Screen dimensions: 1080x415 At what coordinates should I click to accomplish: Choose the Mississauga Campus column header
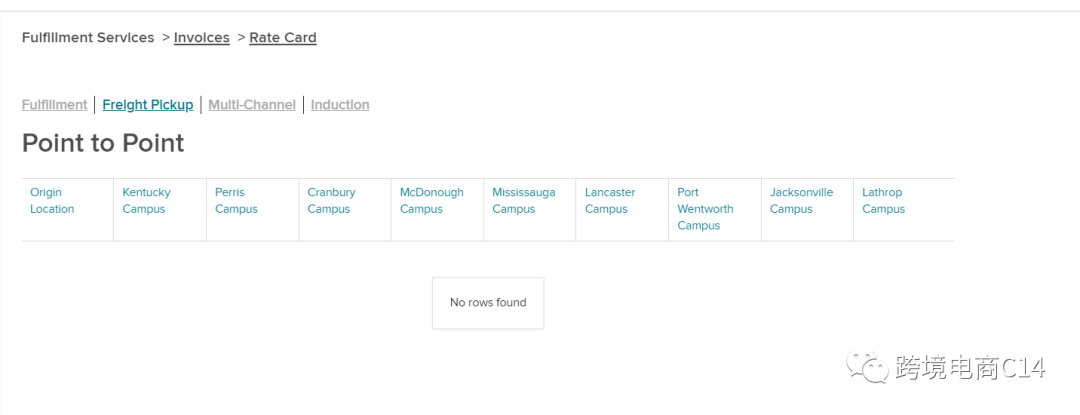523,201
